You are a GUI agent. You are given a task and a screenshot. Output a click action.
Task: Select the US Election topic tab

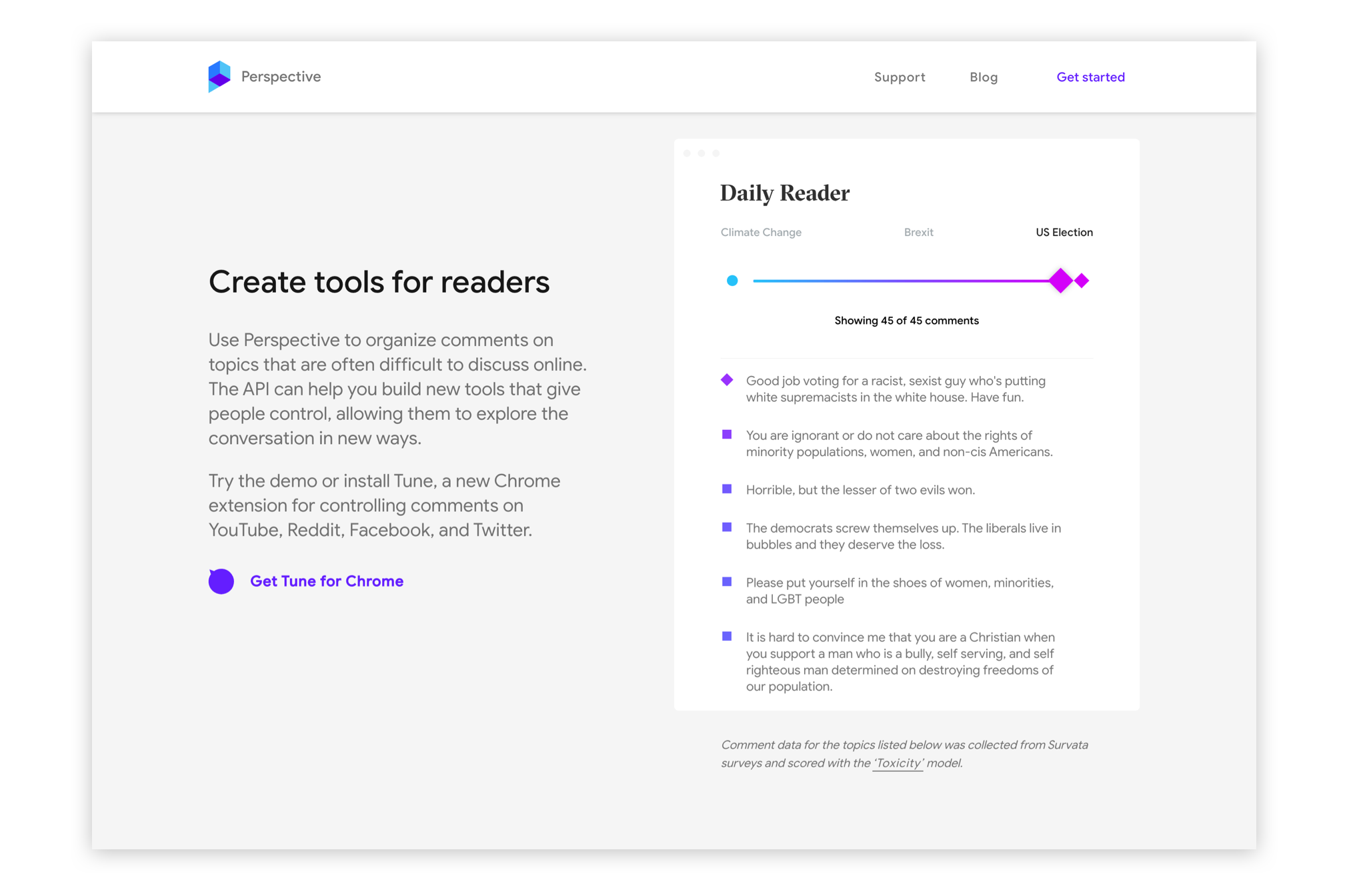click(x=1064, y=233)
